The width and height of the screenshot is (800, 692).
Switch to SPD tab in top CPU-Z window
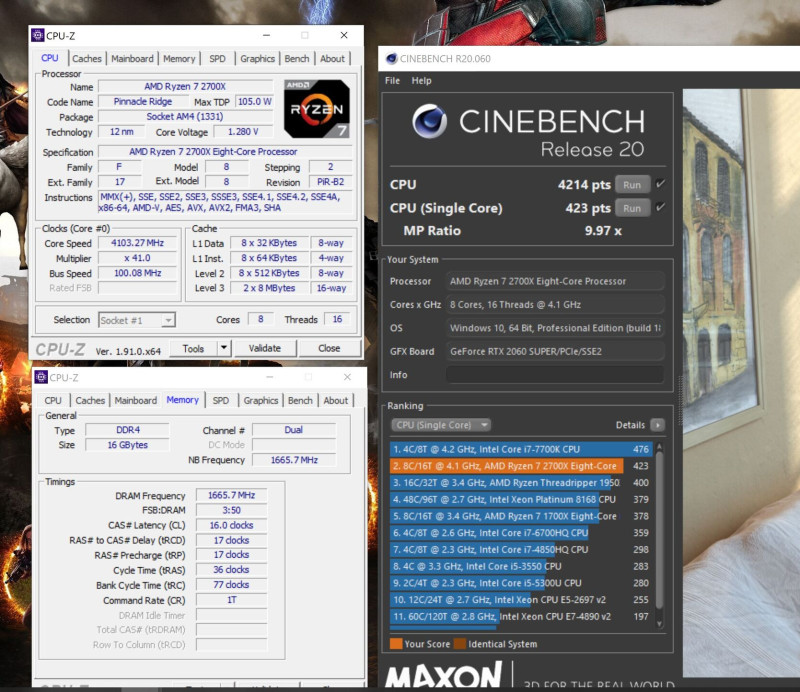pos(217,59)
